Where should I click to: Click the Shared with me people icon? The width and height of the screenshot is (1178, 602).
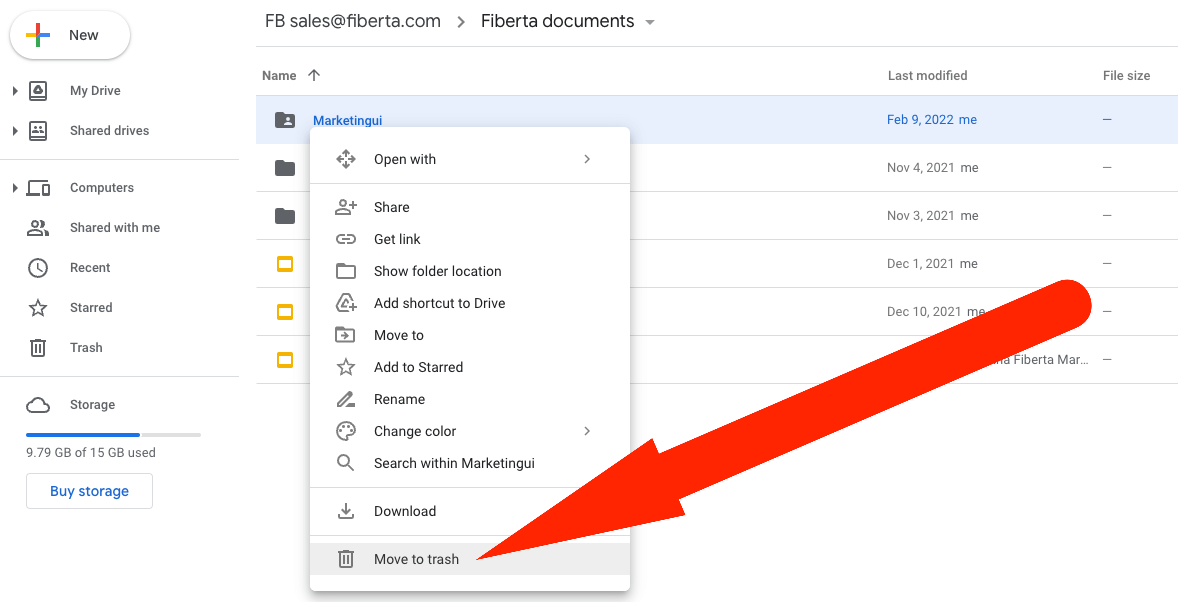(x=38, y=228)
